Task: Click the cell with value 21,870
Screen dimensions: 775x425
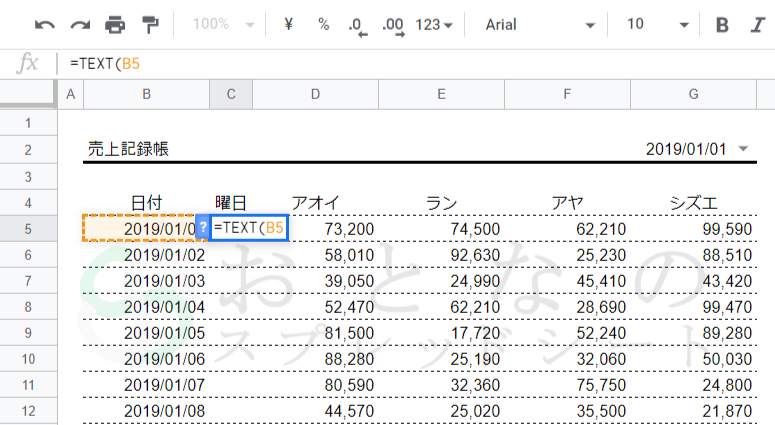Action: [693, 411]
